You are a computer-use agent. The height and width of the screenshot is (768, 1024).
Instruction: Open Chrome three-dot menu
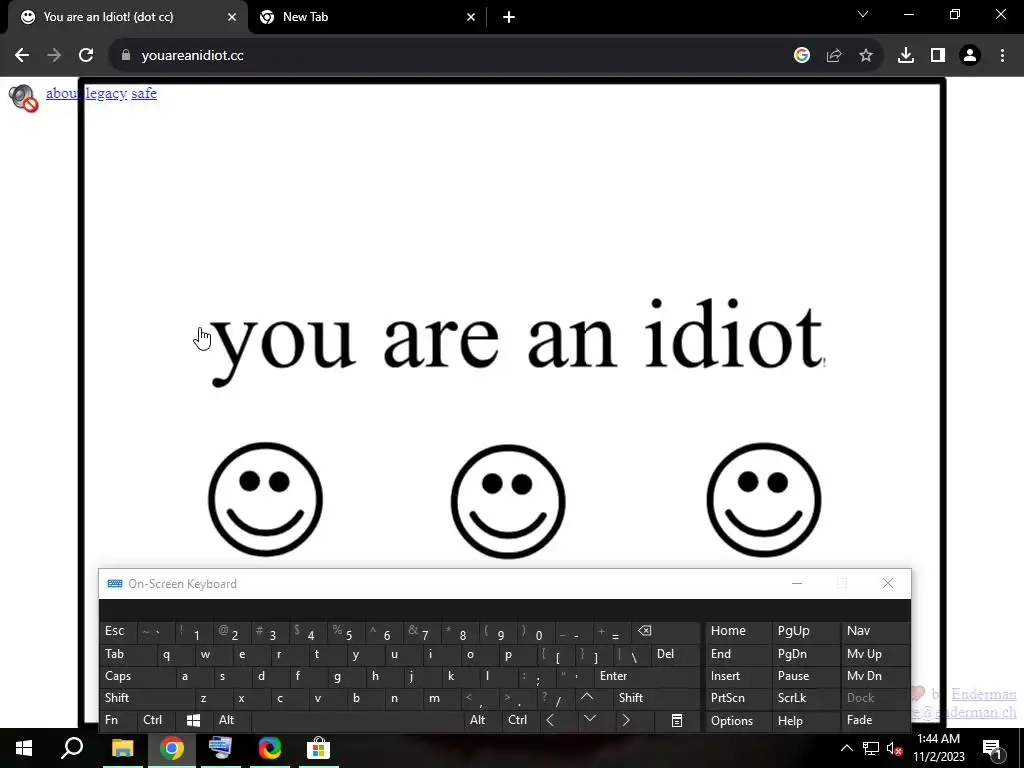point(1002,56)
